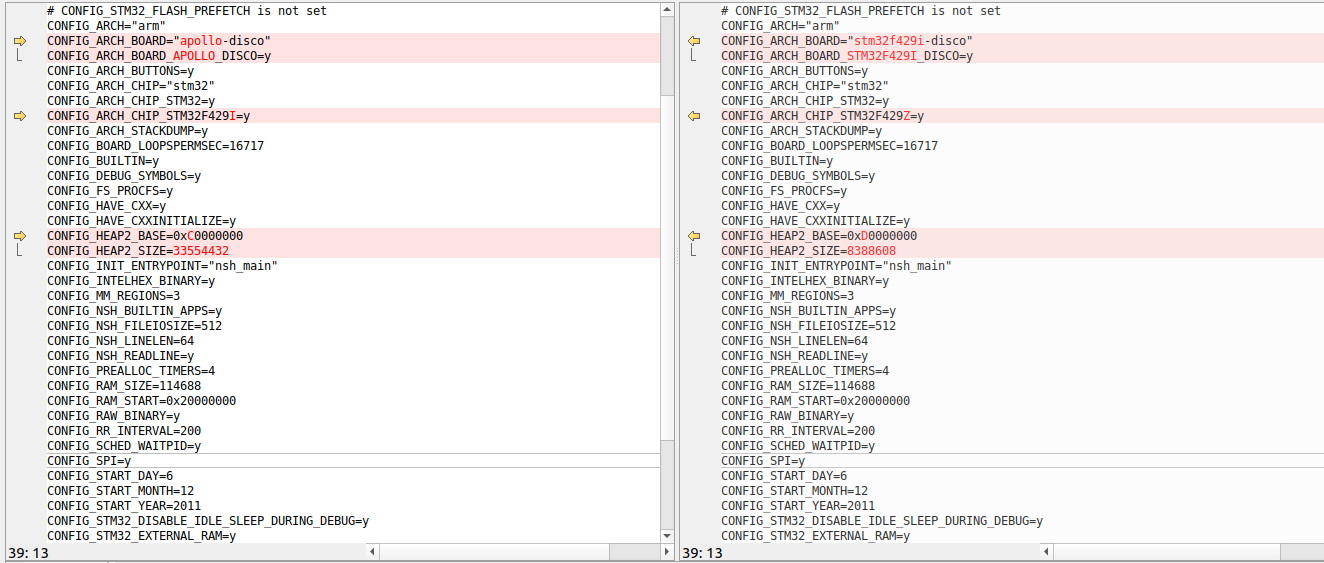The width and height of the screenshot is (1324, 563).
Task: Click left pane horizontal scrollbar right arrow
Action: point(668,551)
